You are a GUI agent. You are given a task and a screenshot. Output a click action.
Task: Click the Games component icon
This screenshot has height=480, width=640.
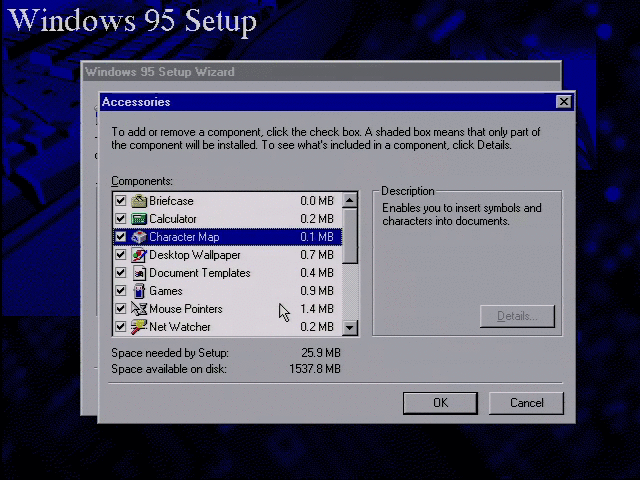tap(139, 291)
